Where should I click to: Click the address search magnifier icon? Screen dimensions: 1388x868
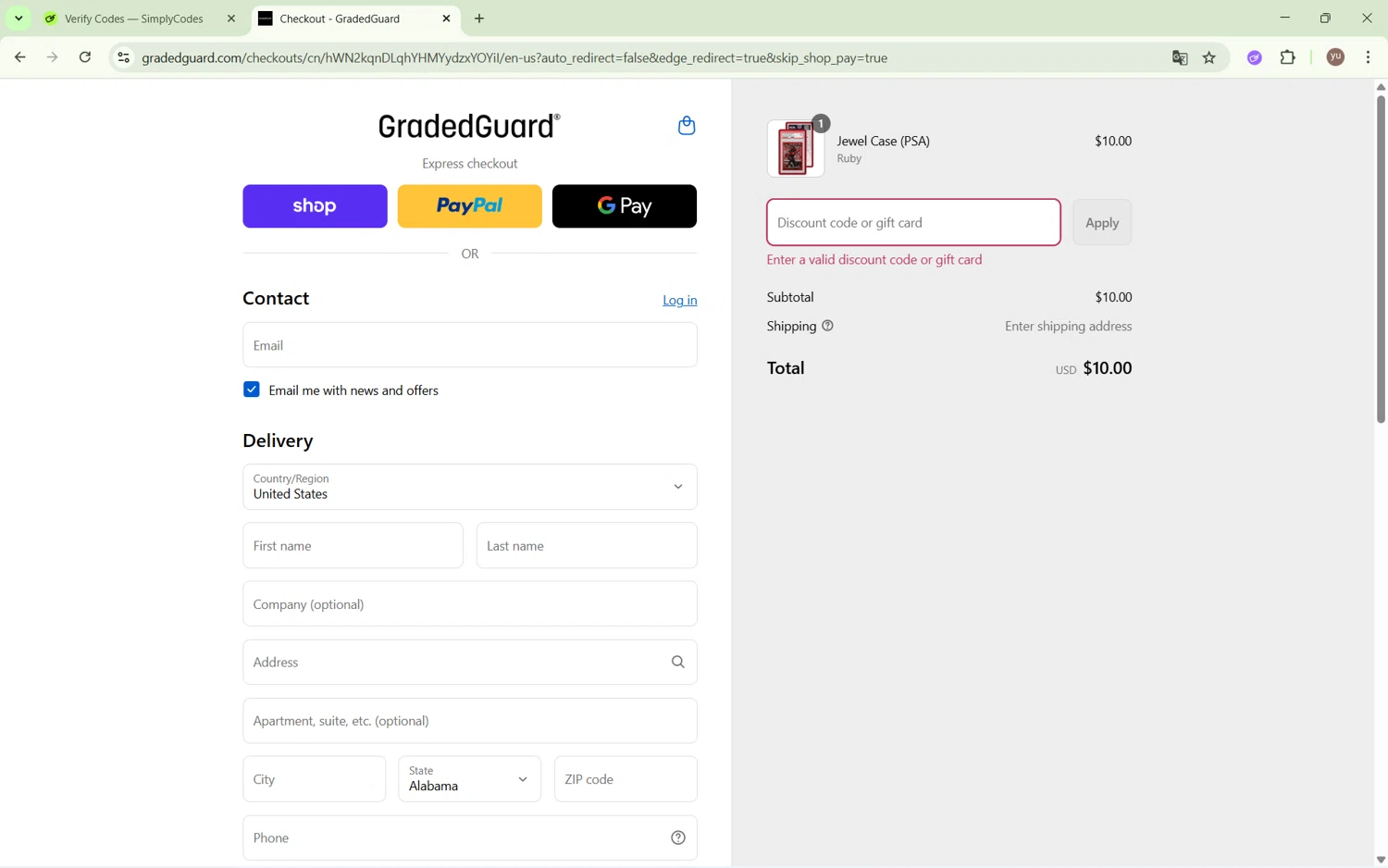677,663
